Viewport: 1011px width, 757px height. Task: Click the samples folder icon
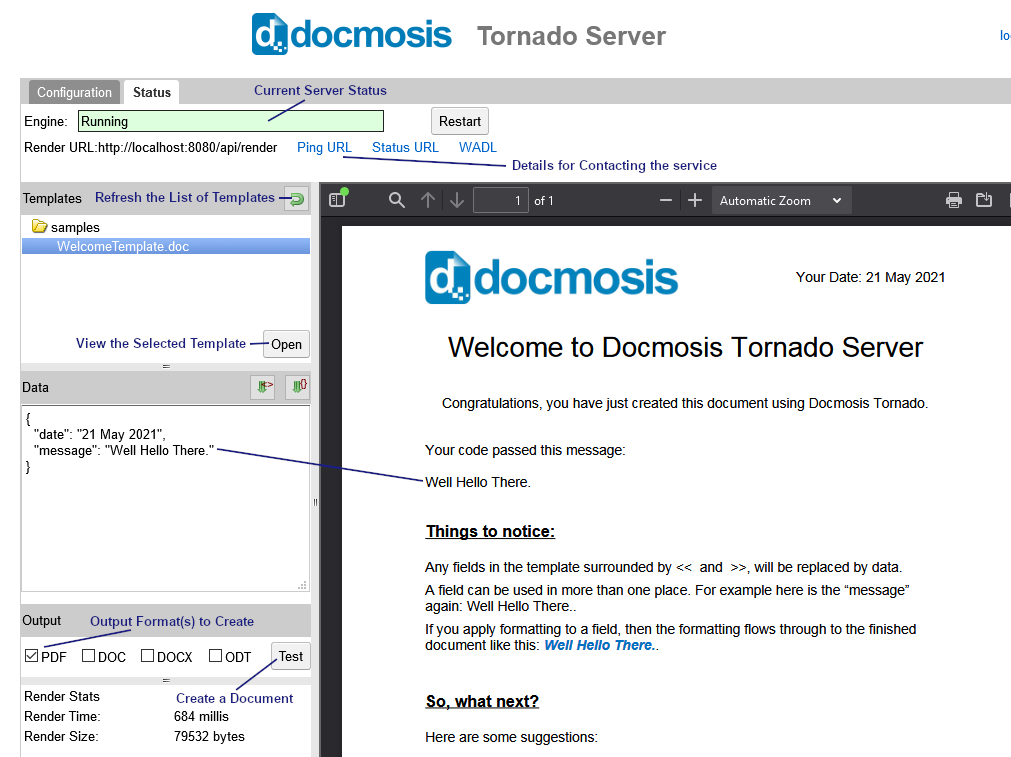tap(39, 226)
